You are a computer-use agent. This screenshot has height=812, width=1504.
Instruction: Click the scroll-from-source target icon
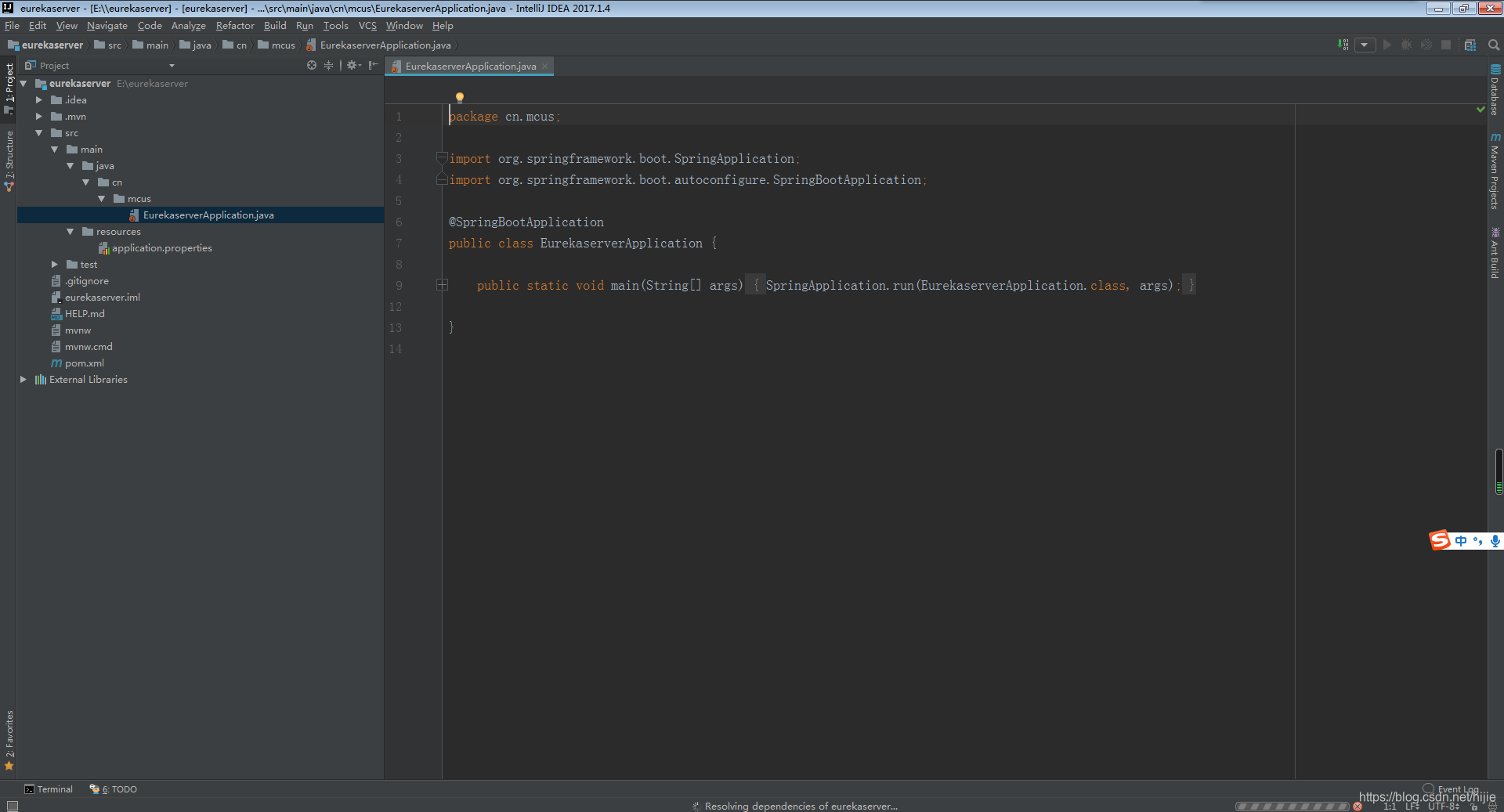(x=312, y=65)
